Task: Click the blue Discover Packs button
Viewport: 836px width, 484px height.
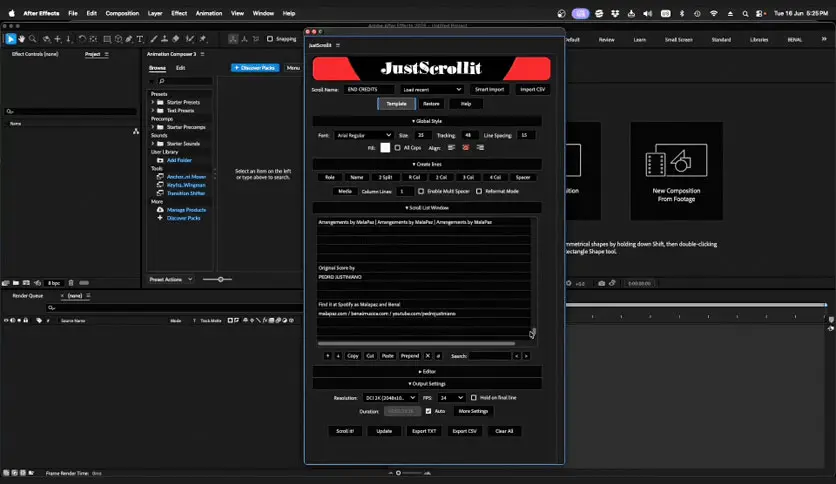Action: [x=255, y=68]
